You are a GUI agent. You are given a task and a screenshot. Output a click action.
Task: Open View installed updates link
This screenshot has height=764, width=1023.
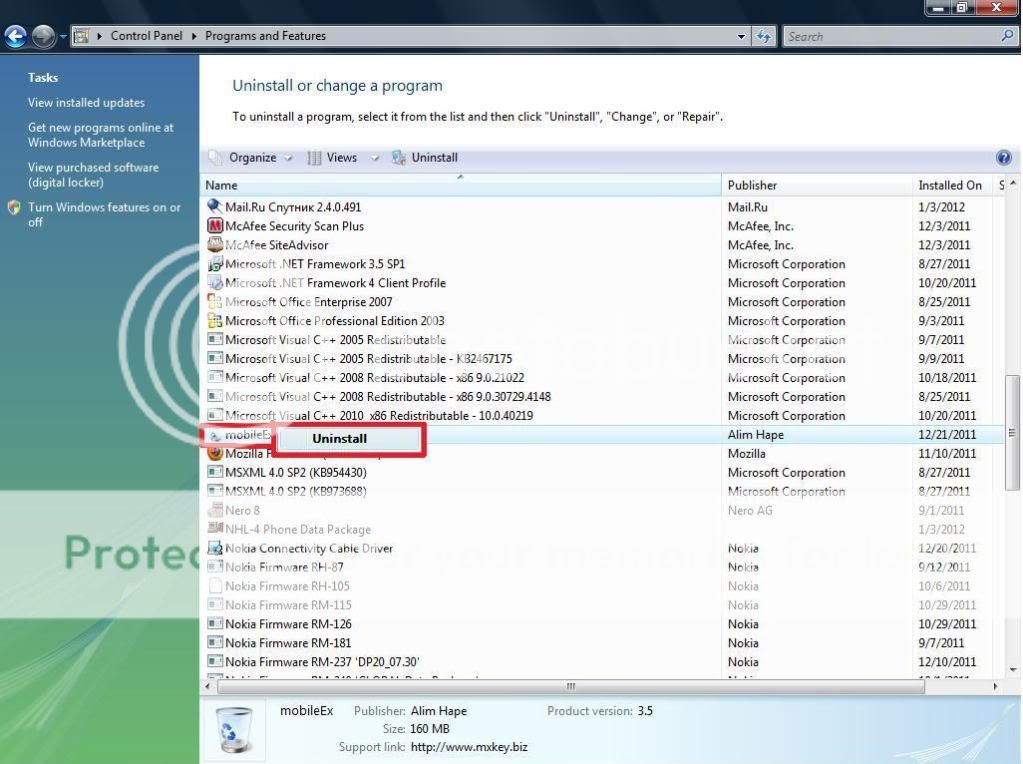pyautogui.click(x=86, y=102)
